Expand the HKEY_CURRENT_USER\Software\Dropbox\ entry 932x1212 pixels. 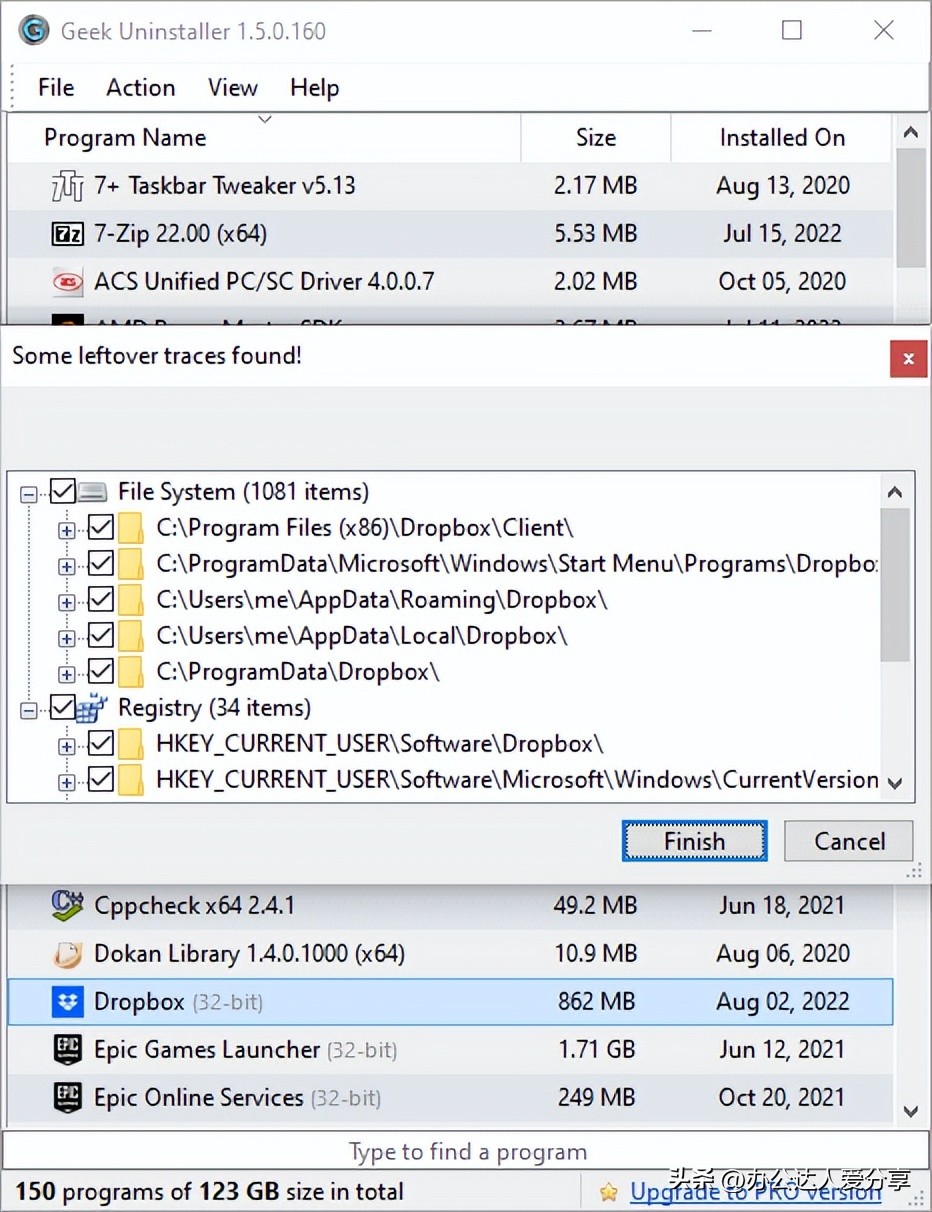(66, 743)
